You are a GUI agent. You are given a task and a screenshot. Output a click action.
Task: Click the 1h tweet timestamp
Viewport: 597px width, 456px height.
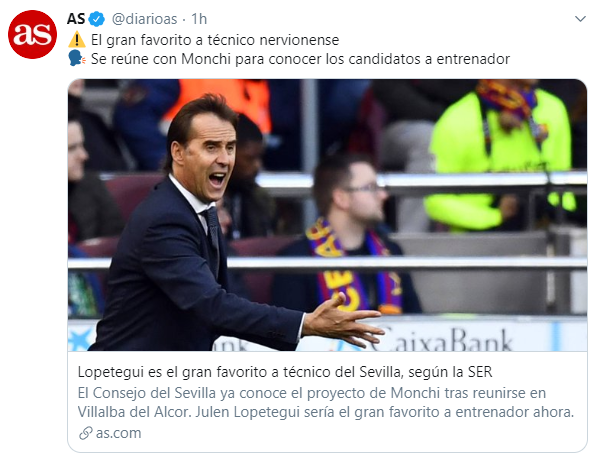pos(199,19)
